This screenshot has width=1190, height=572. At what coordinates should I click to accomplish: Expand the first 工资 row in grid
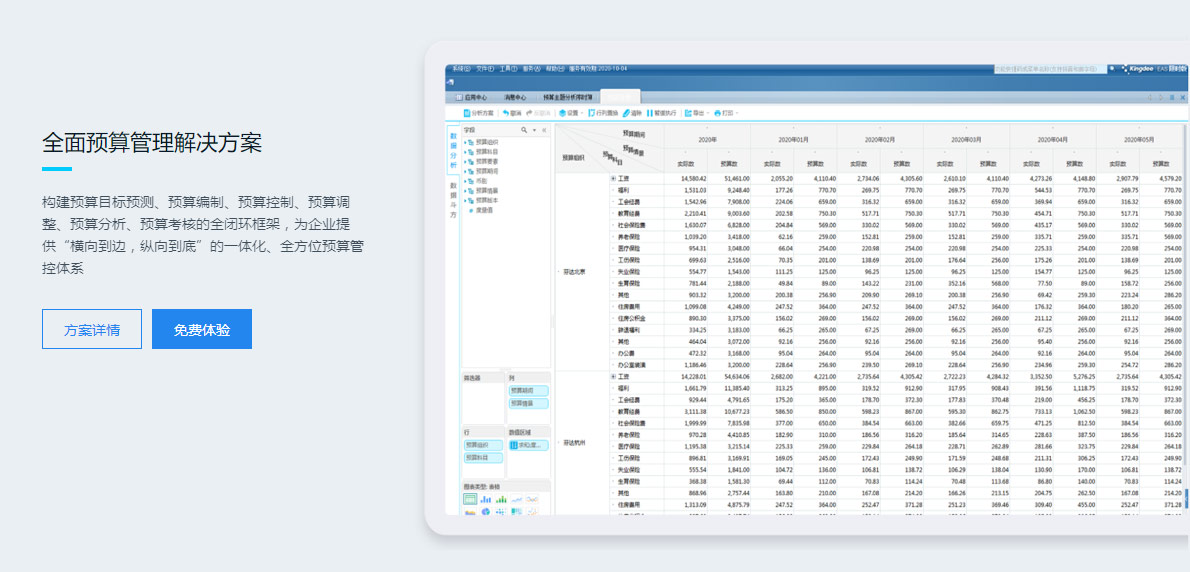pyautogui.click(x=613, y=178)
